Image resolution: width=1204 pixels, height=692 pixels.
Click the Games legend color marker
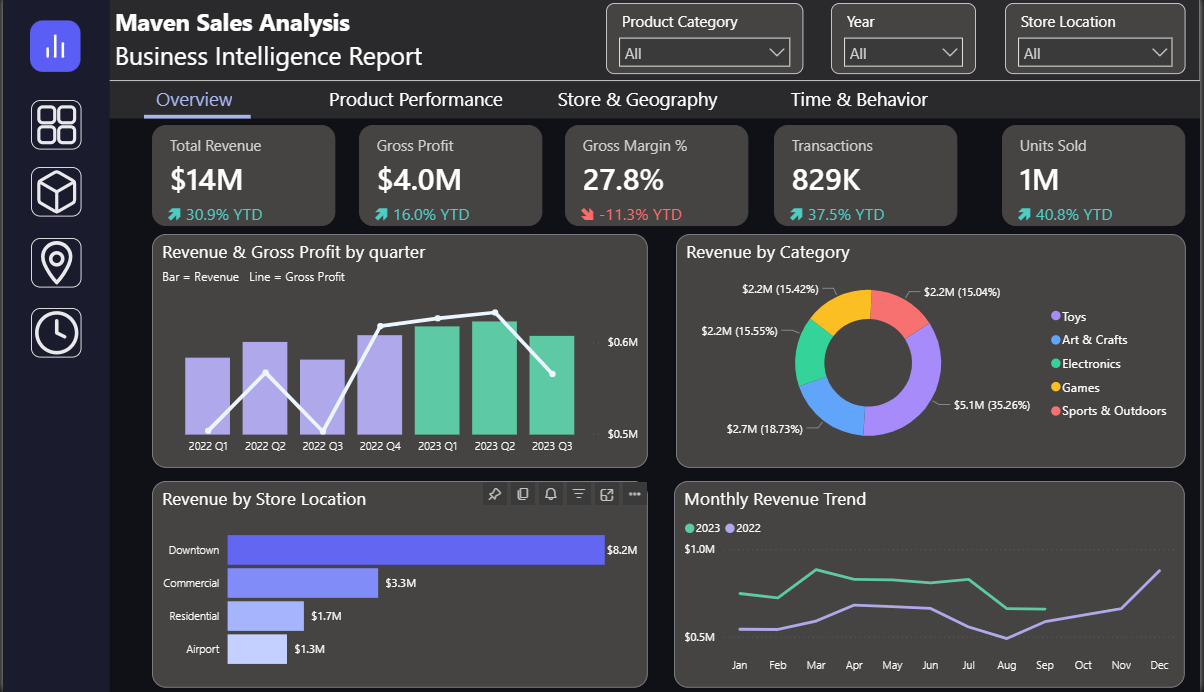(x=1055, y=388)
